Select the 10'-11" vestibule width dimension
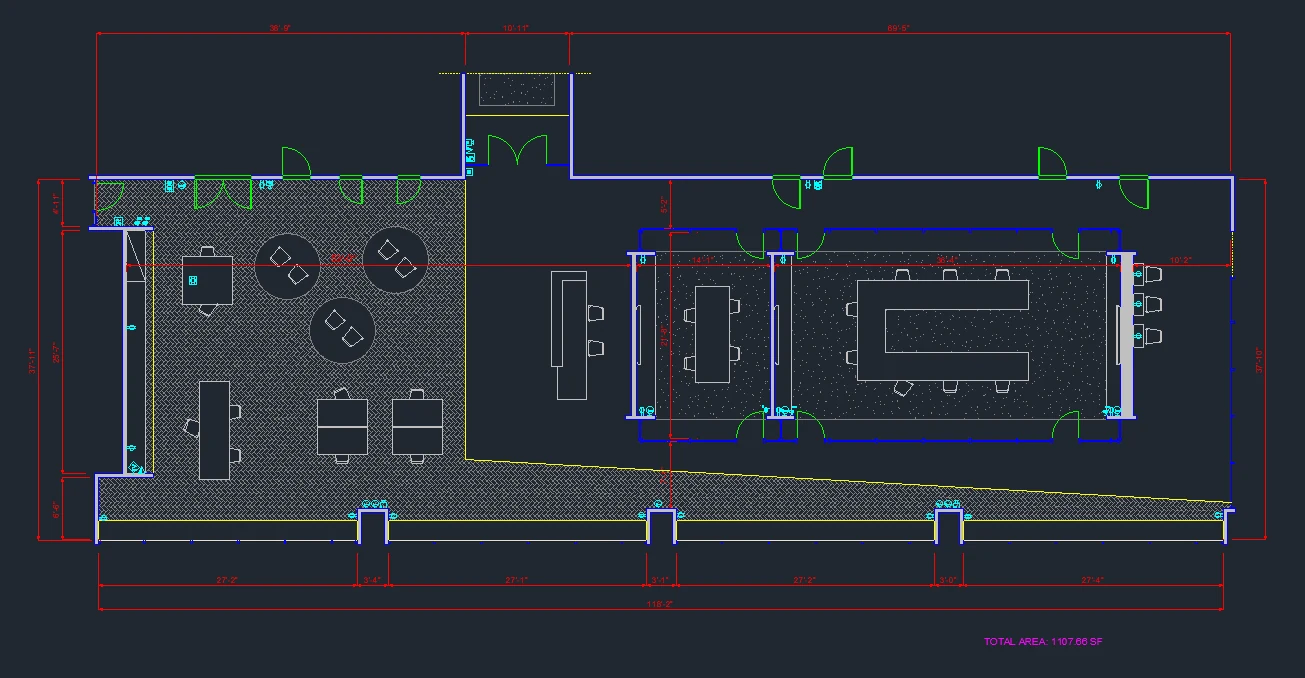Screen dimensions: 1305x678 click(516, 28)
